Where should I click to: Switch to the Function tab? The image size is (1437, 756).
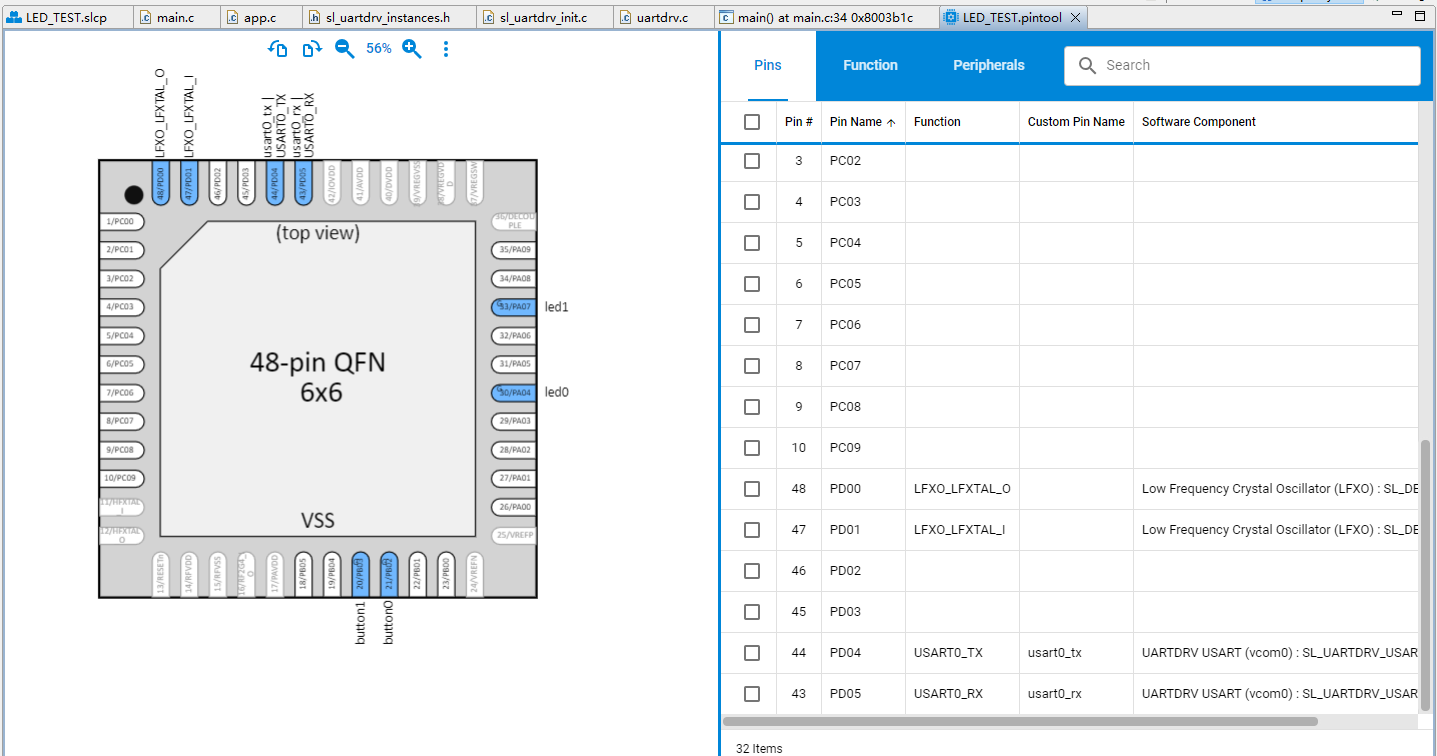point(870,66)
